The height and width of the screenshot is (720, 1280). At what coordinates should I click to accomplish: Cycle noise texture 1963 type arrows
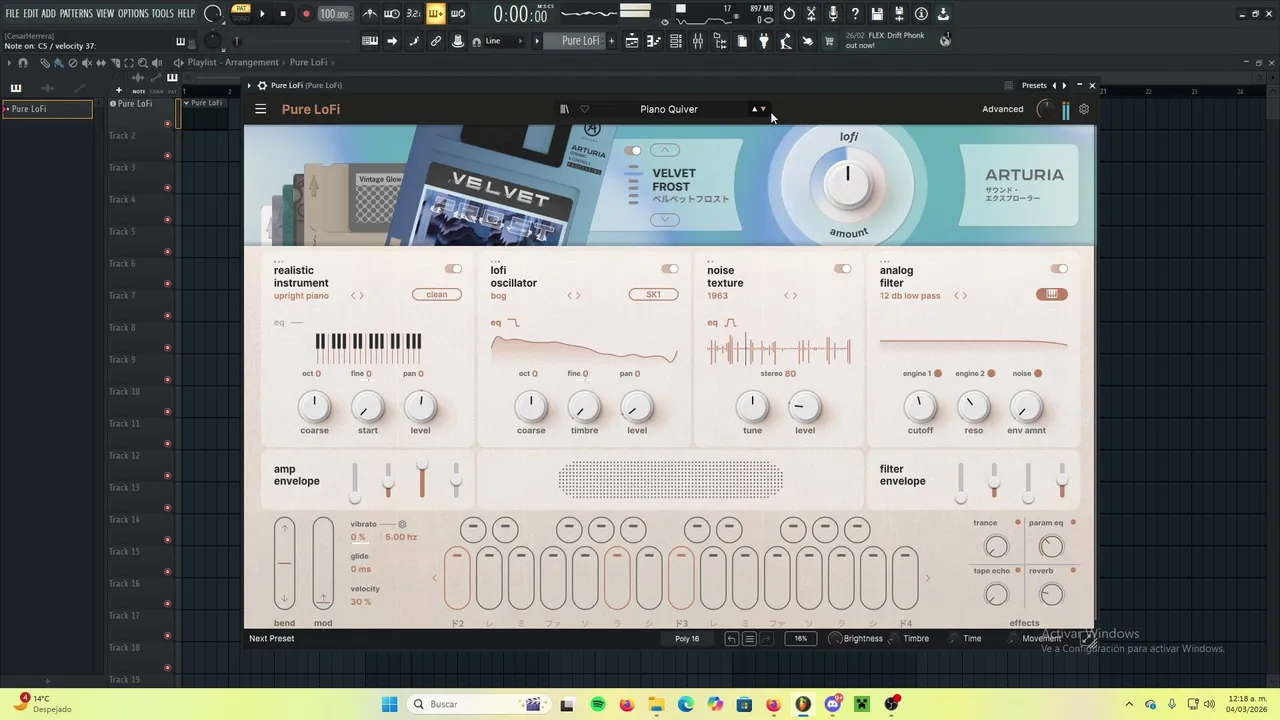coord(790,296)
